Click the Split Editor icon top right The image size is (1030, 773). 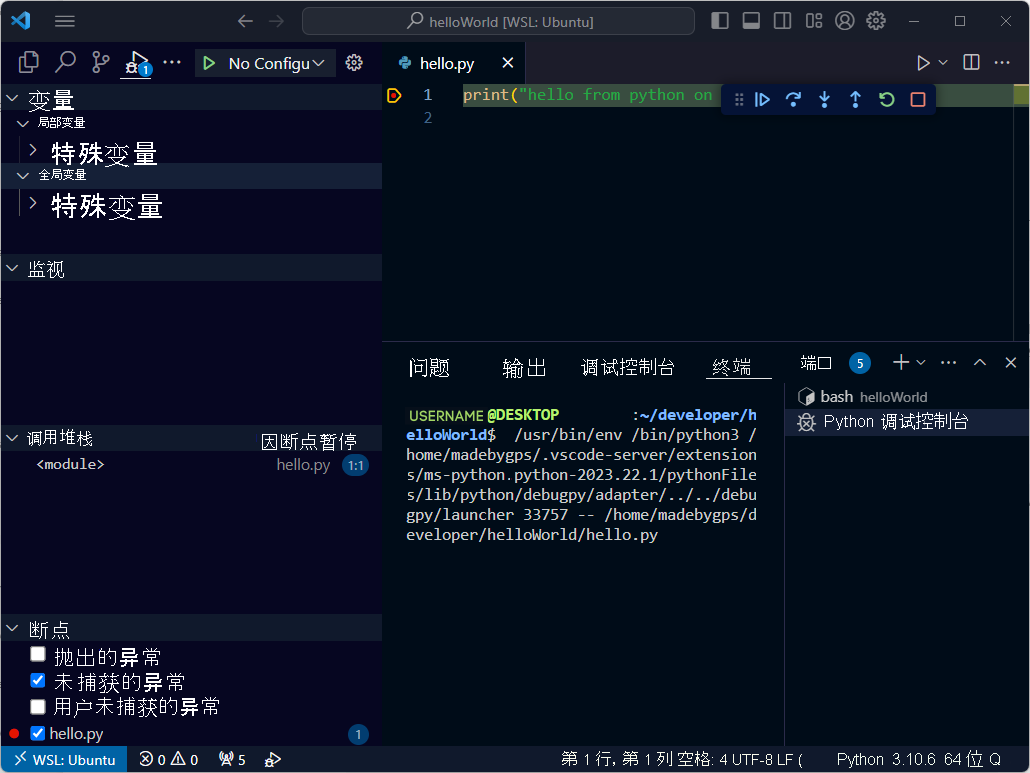[x=970, y=62]
